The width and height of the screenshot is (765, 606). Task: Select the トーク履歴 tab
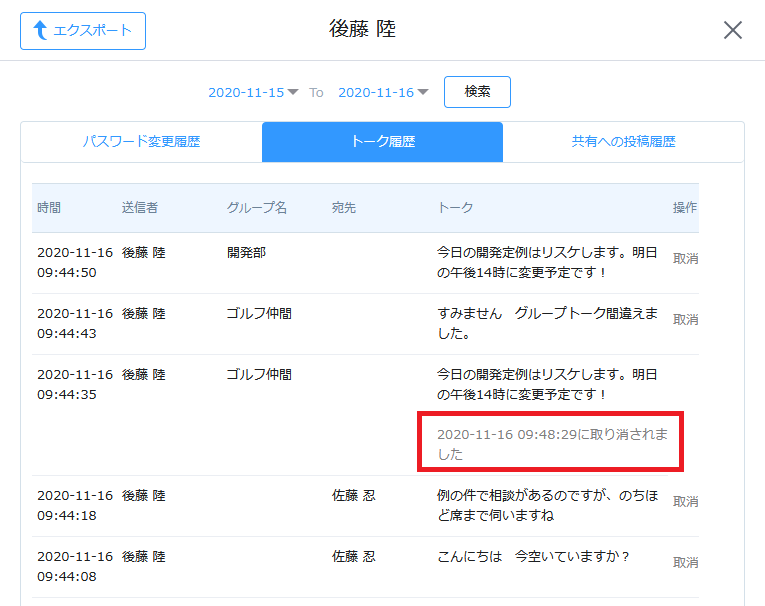[382, 142]
